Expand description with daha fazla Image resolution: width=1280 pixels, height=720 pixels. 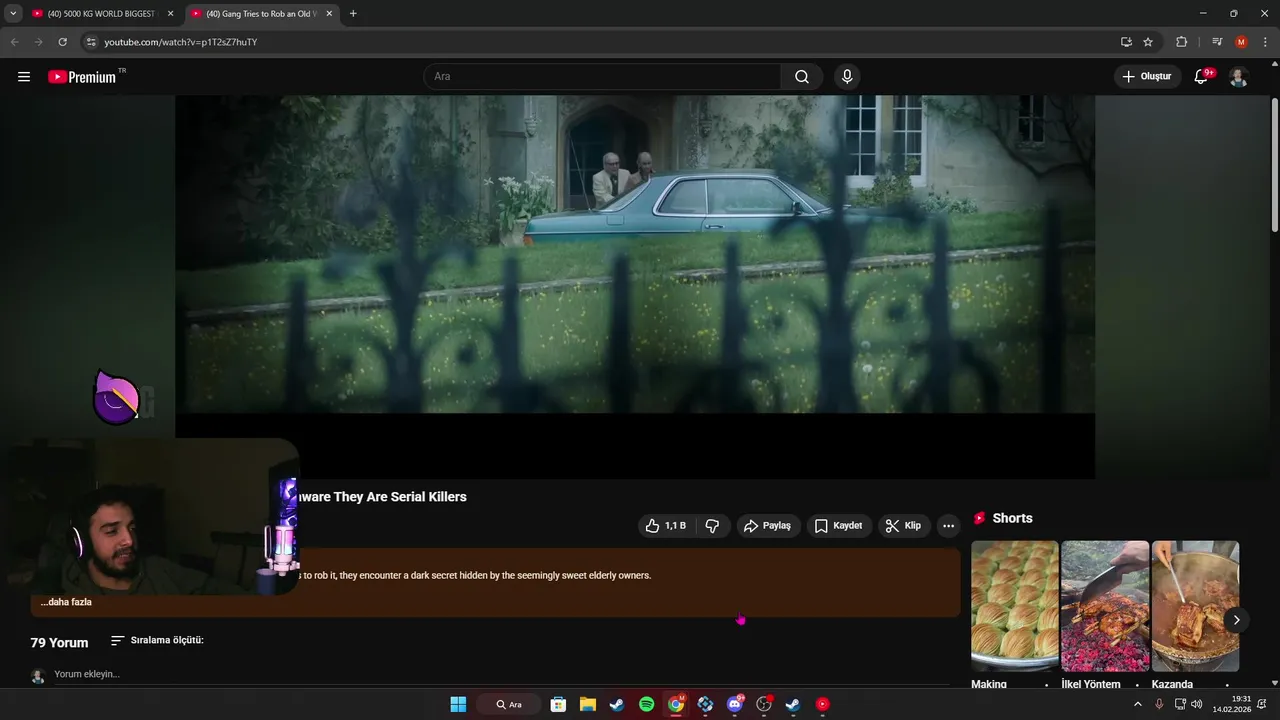66,602
